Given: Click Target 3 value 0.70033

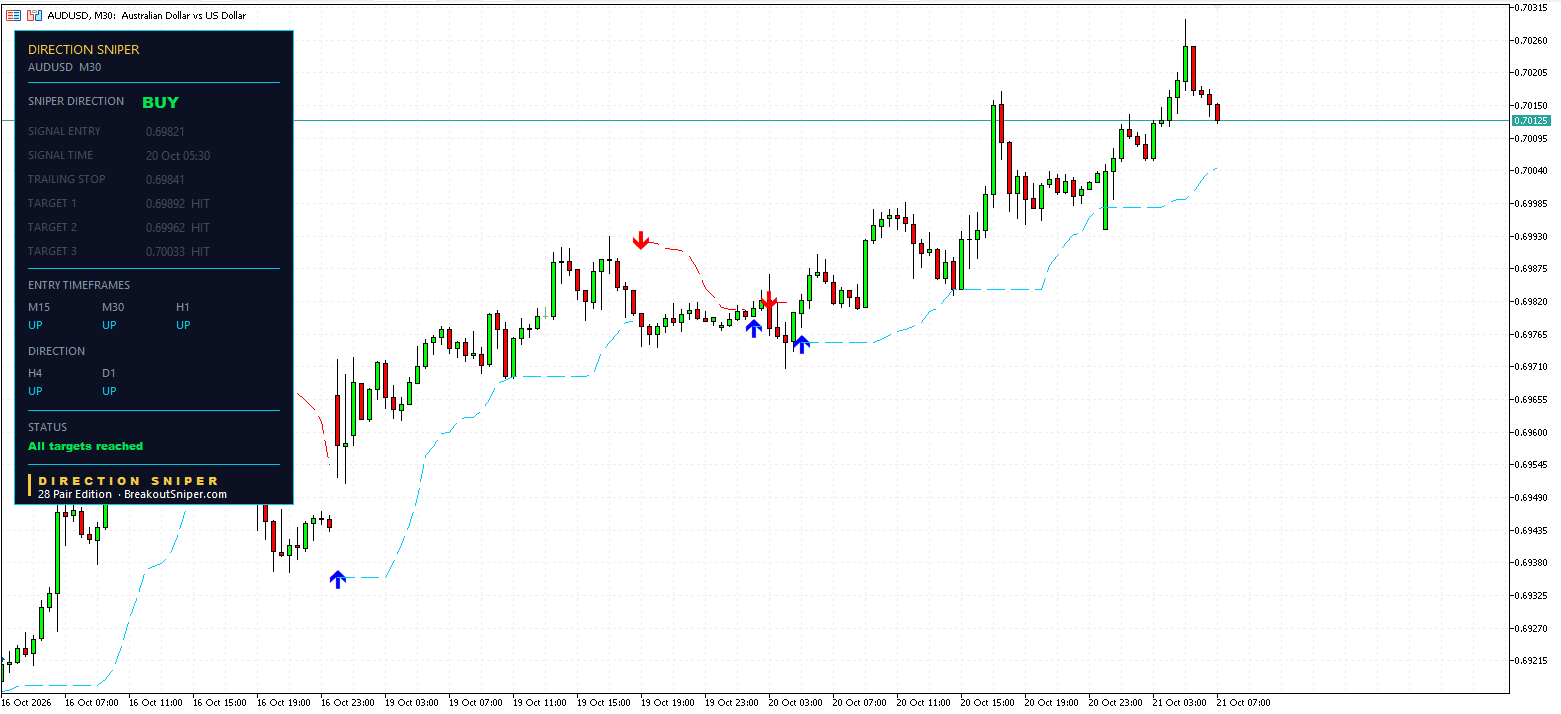Looking at the screenshot, I should coord(165,251).
